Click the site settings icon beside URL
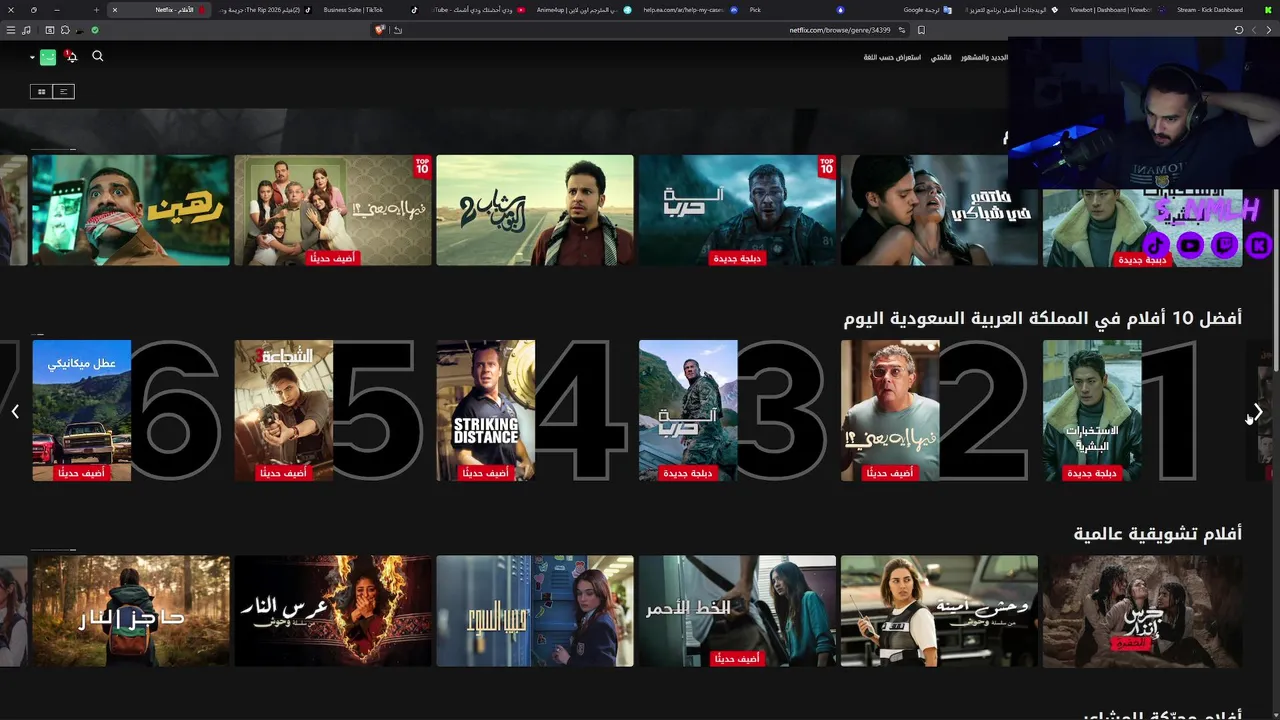This screenshot has height=720, width=1280. coord(902,30)
